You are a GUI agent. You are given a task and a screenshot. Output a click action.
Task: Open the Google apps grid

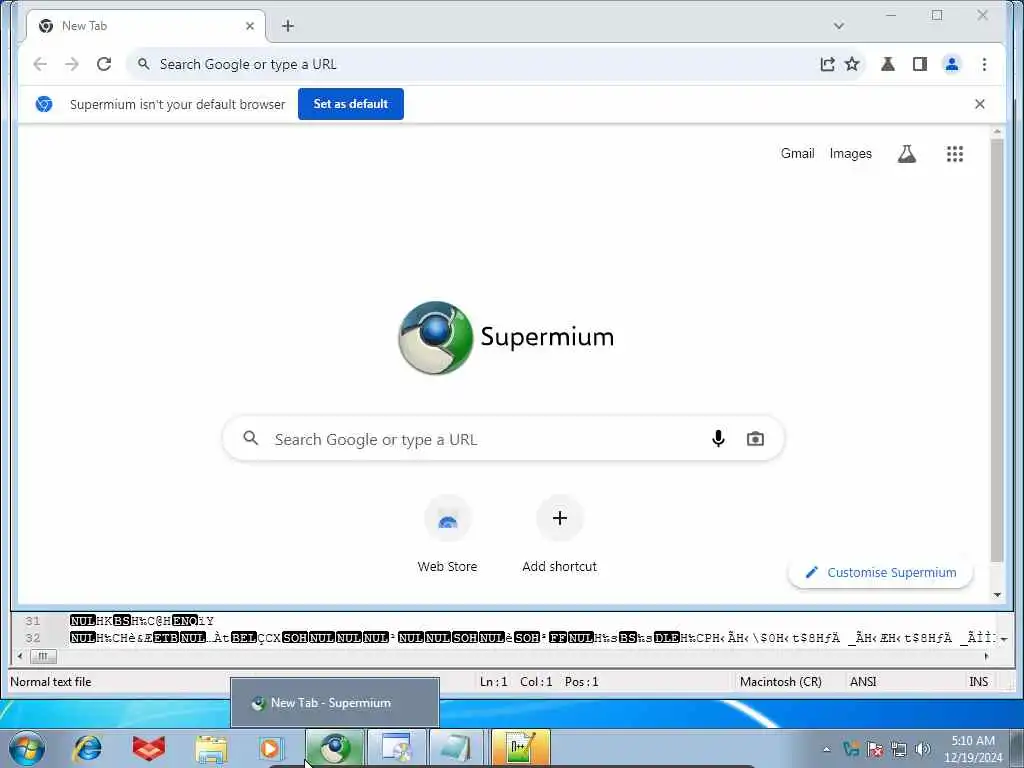[x=955, y=153]
